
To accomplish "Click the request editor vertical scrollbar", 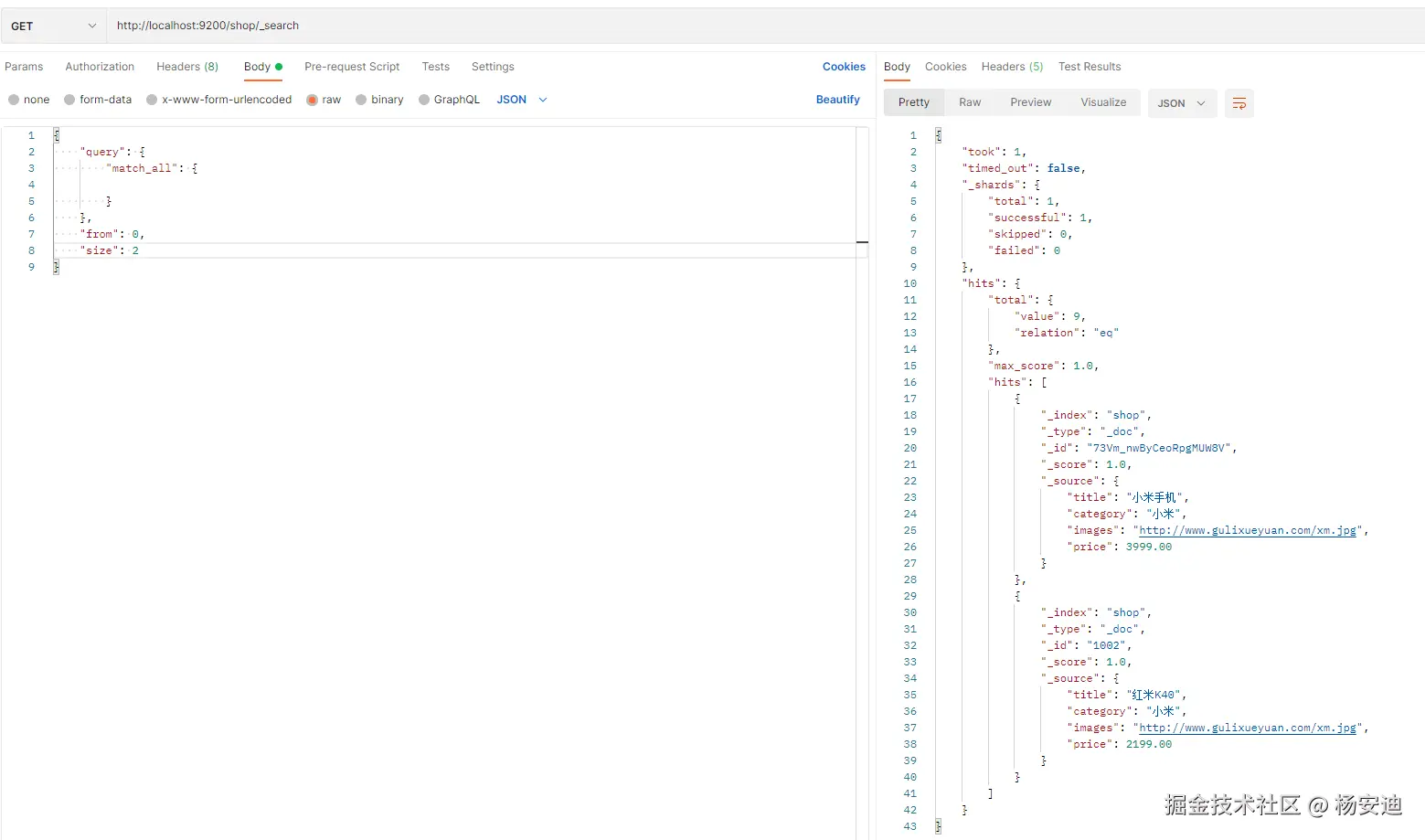I will (x=862, y=483).
